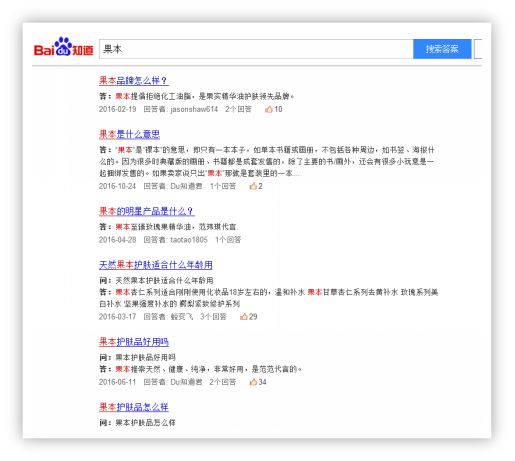Click the date 2016-02-19
This screenshot has height=461, width=515.
click(118, 109)
